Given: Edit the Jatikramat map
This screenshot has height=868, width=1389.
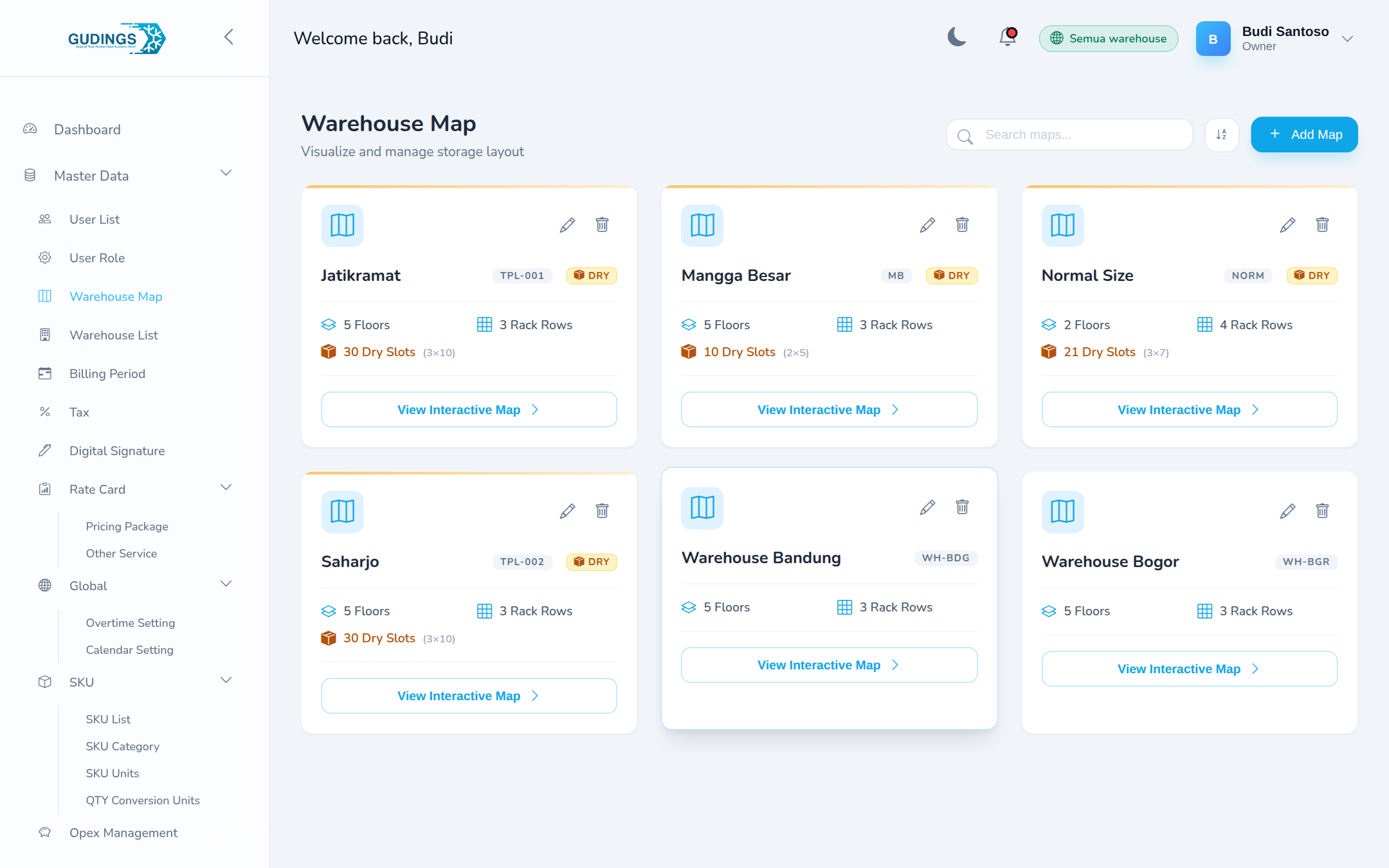Looking at the screenshot, I should pos(567,225).
